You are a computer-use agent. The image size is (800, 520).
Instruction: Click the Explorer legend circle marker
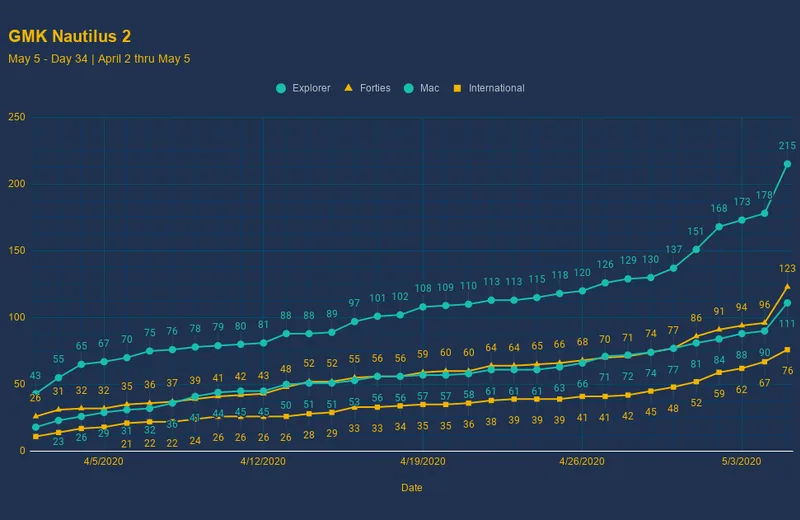(x=281, y=88)
